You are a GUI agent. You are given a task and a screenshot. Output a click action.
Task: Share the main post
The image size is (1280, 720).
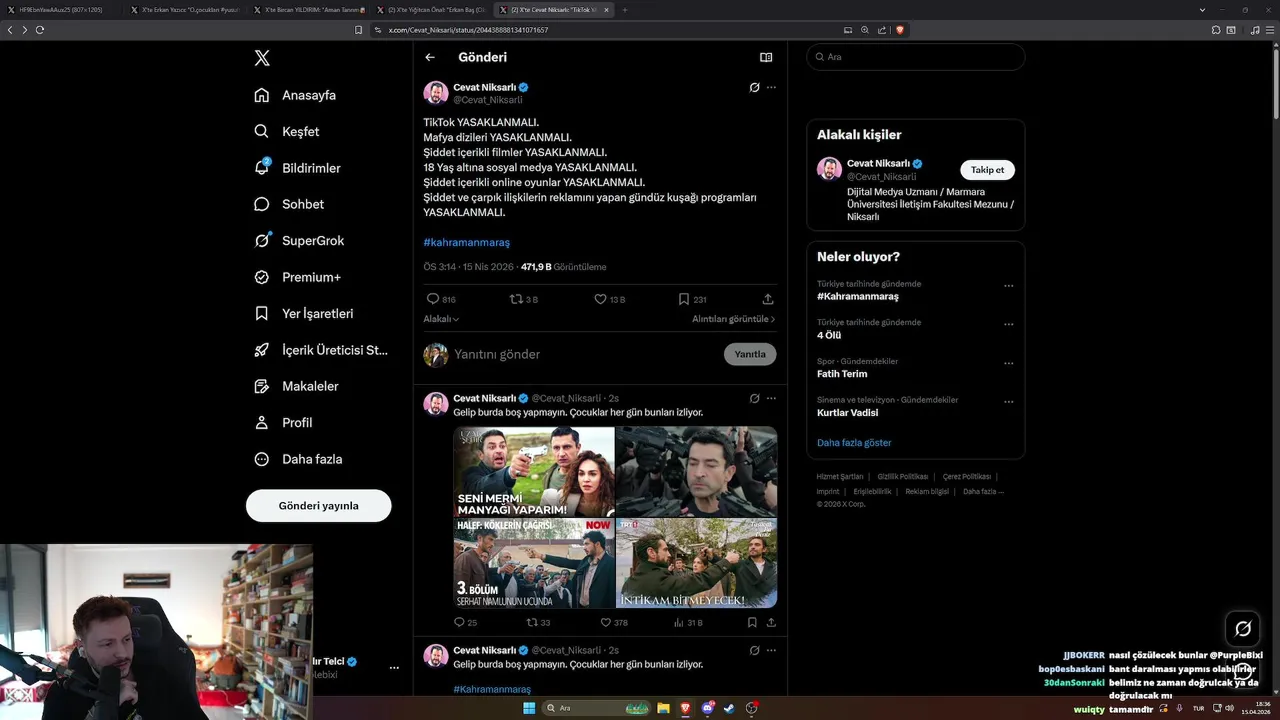[x=768, y=299]
